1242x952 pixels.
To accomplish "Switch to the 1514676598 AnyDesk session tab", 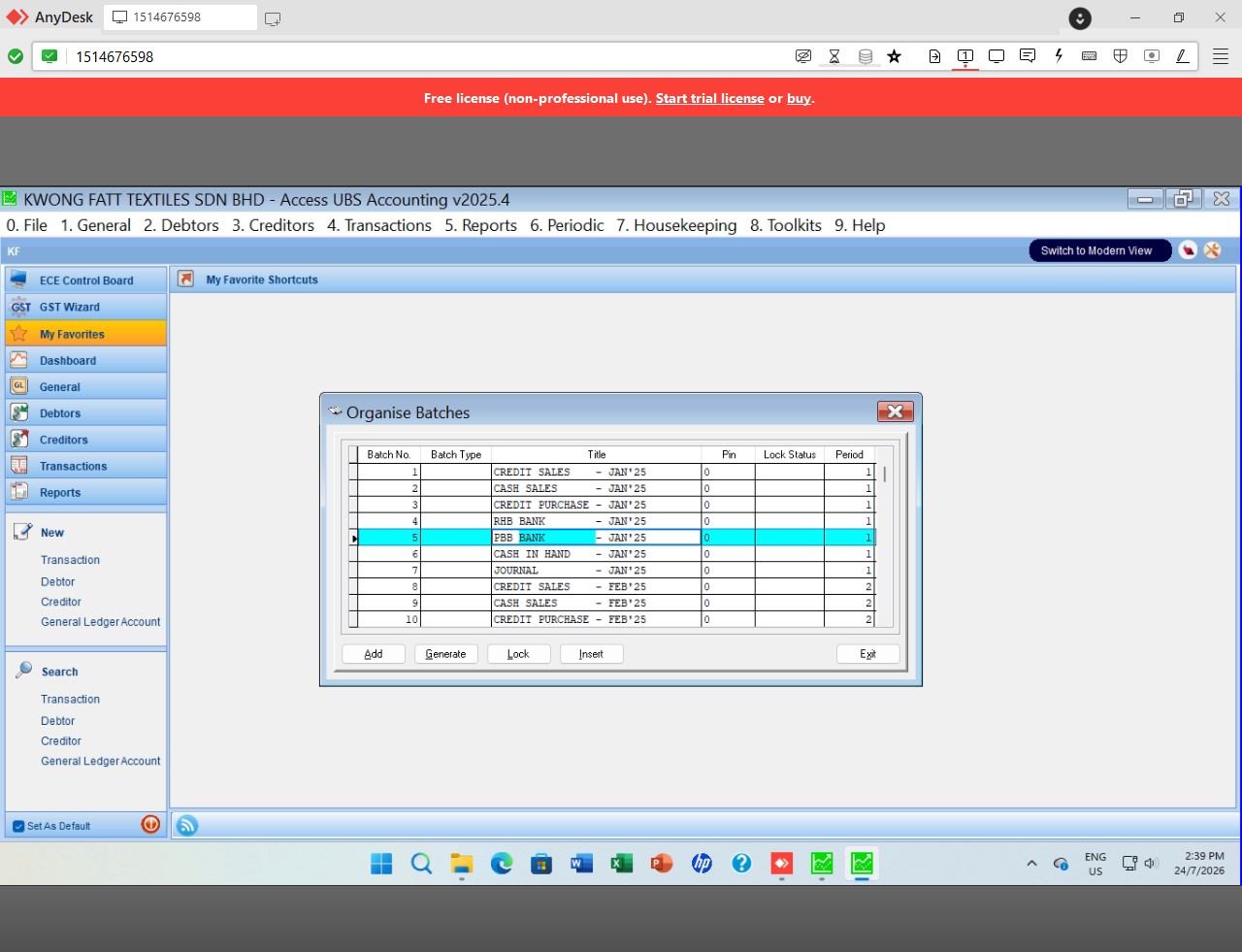I will point(180,17).
